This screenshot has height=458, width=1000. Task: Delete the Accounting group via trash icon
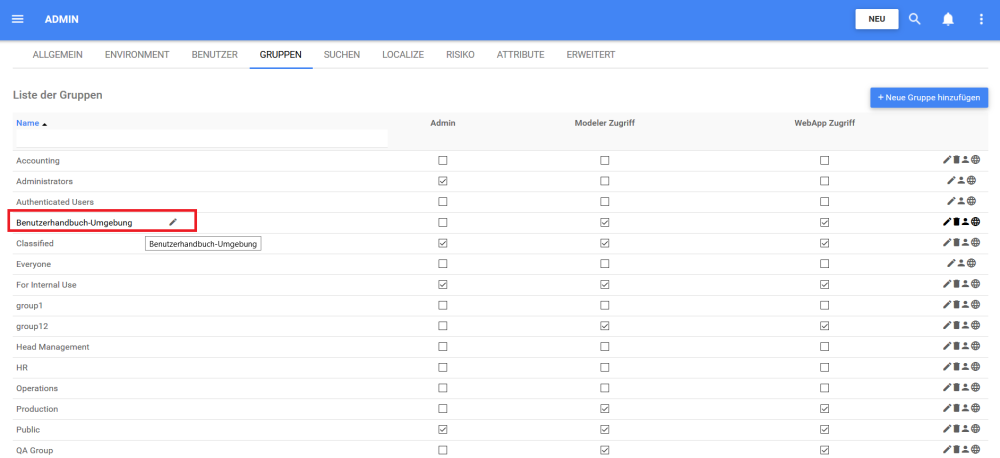pyautogui.click(x=956, y=160)
